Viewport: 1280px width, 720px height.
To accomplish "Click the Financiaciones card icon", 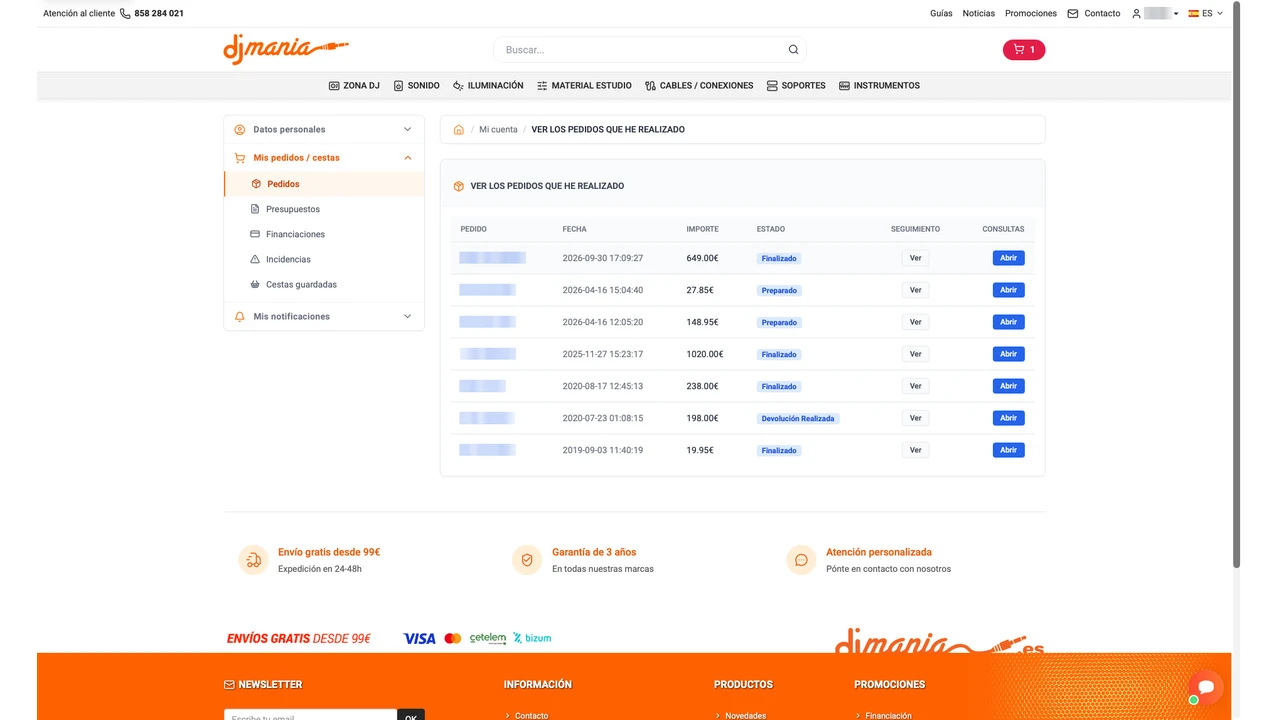I will click(x=255, y=234).
